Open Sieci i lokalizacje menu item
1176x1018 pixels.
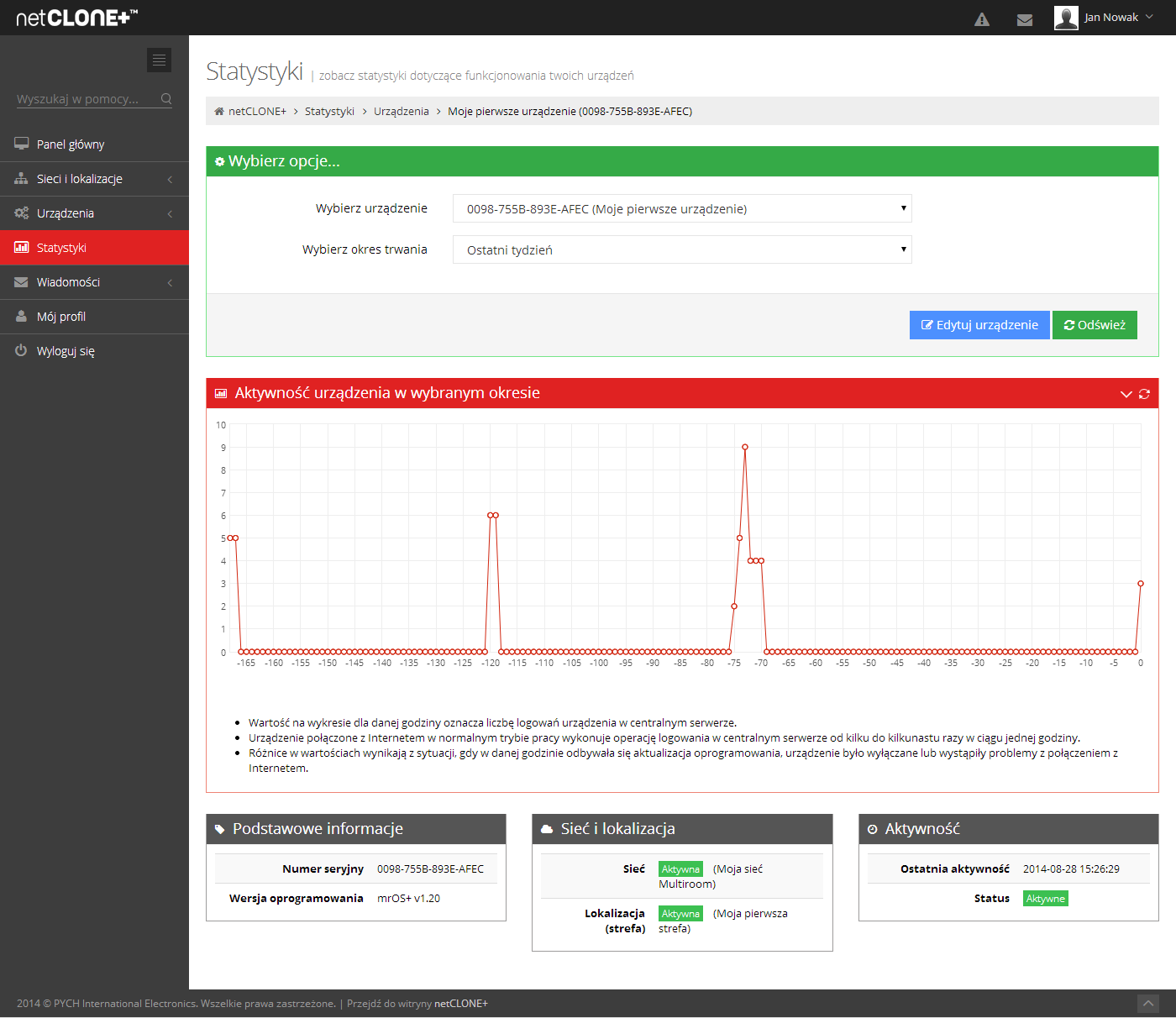point(94,179)
